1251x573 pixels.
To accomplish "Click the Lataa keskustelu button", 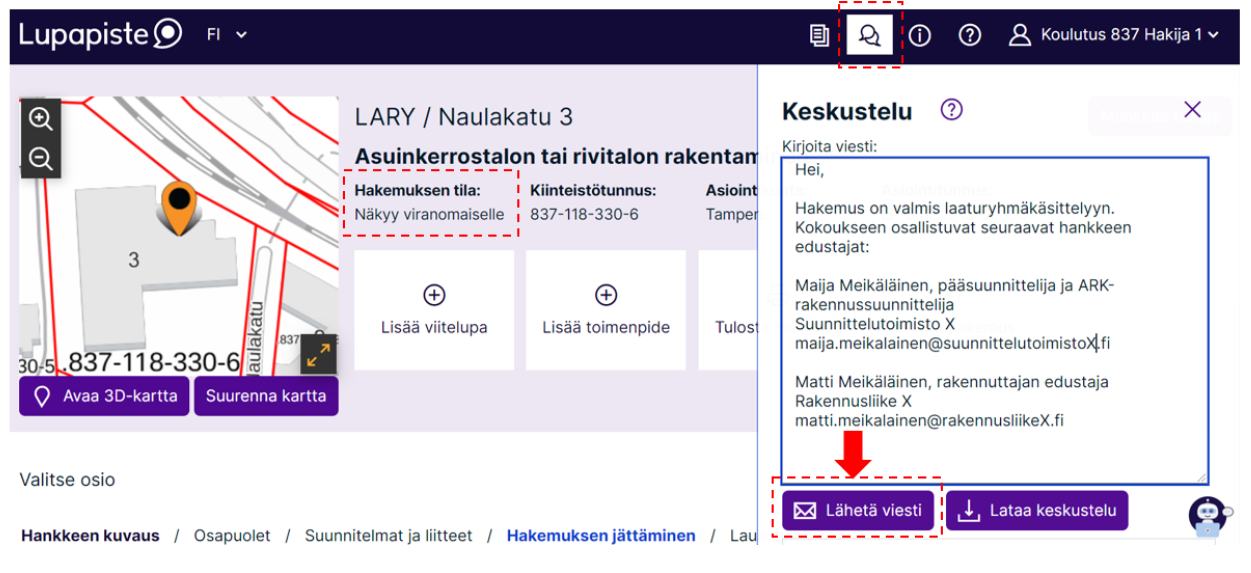I will pos(1037,511).
